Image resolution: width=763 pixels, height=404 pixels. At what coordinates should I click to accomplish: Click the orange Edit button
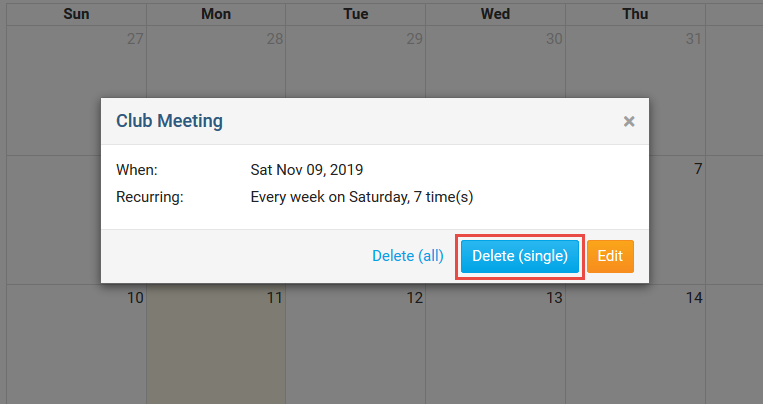610,256
